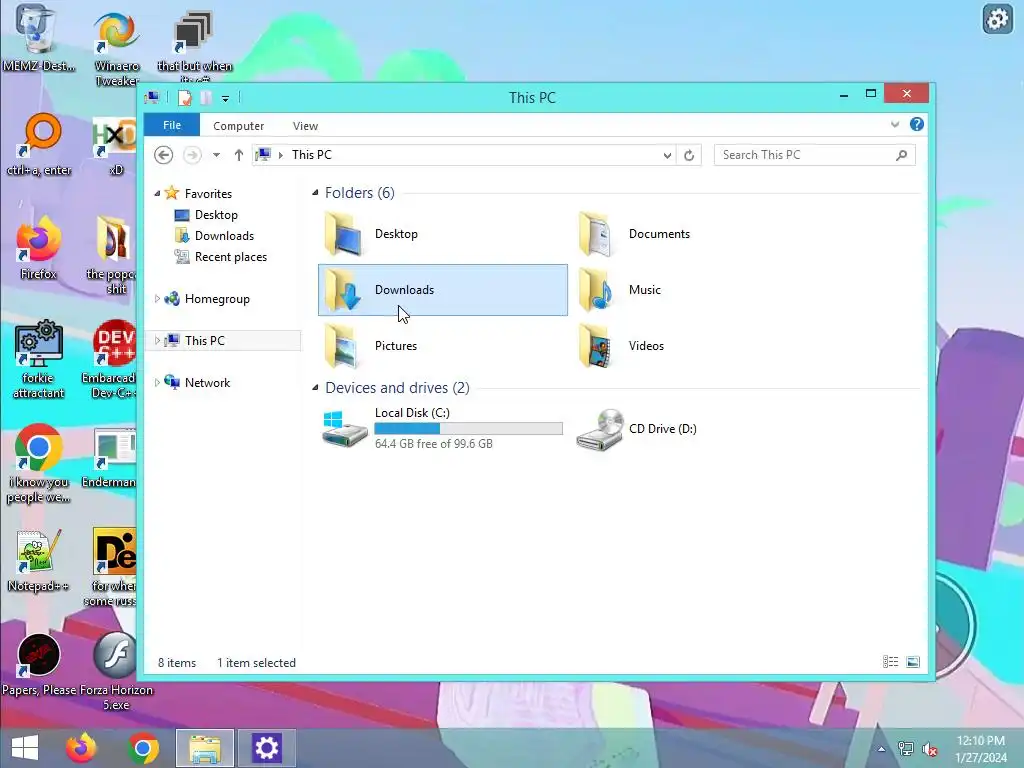Open settings gear at top-right of desktop
Image resolution: width=1024 pixels, height=768 pixels.
point(997,19)
